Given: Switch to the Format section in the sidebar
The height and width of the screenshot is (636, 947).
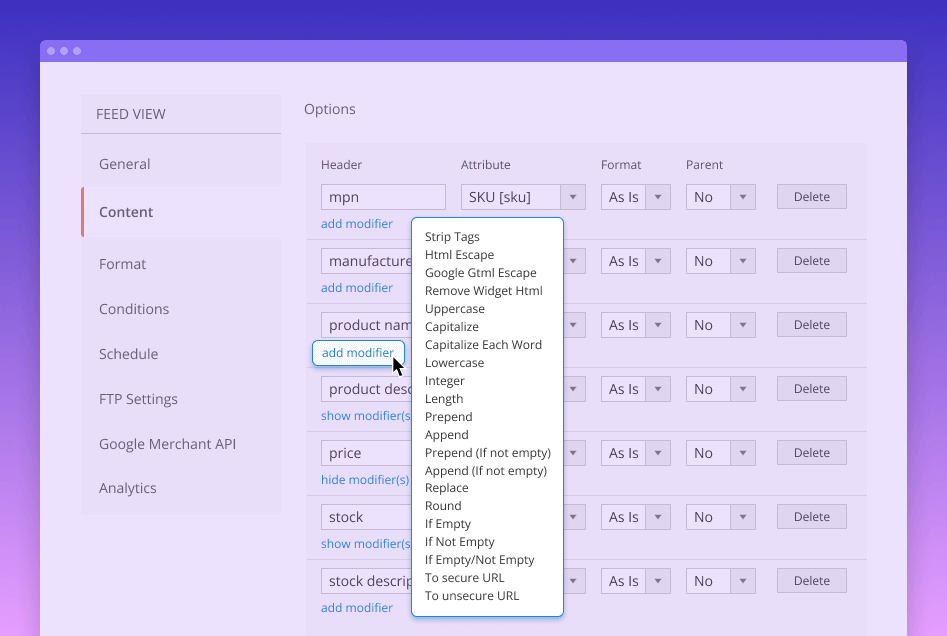Looking at the screenshot, I should tap(122, 263).
